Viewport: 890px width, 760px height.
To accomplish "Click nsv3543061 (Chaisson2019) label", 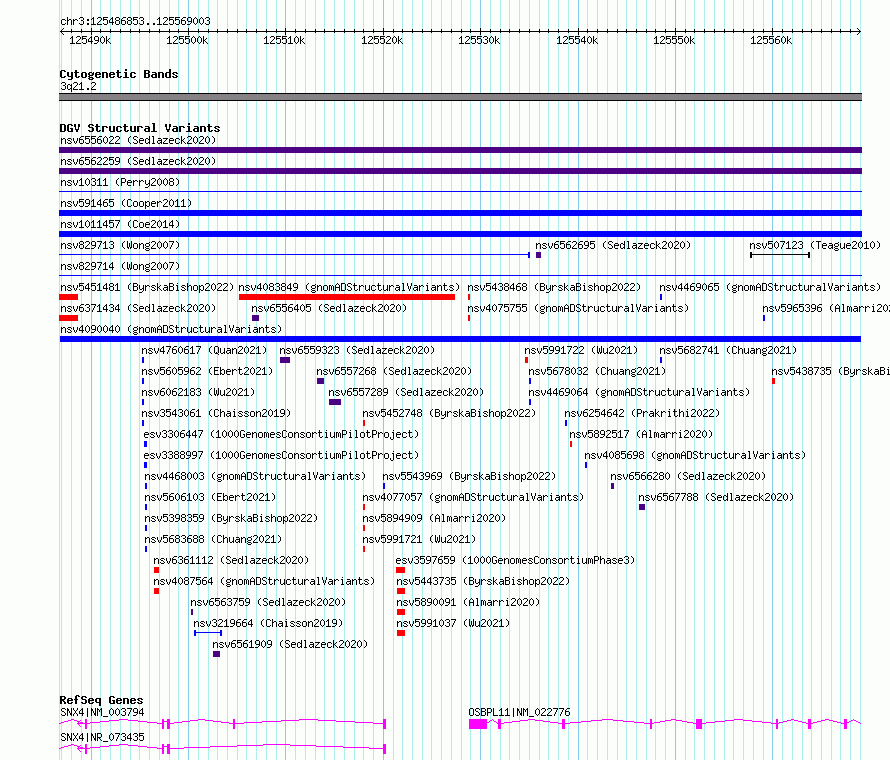I will click(x=216, y=413).
